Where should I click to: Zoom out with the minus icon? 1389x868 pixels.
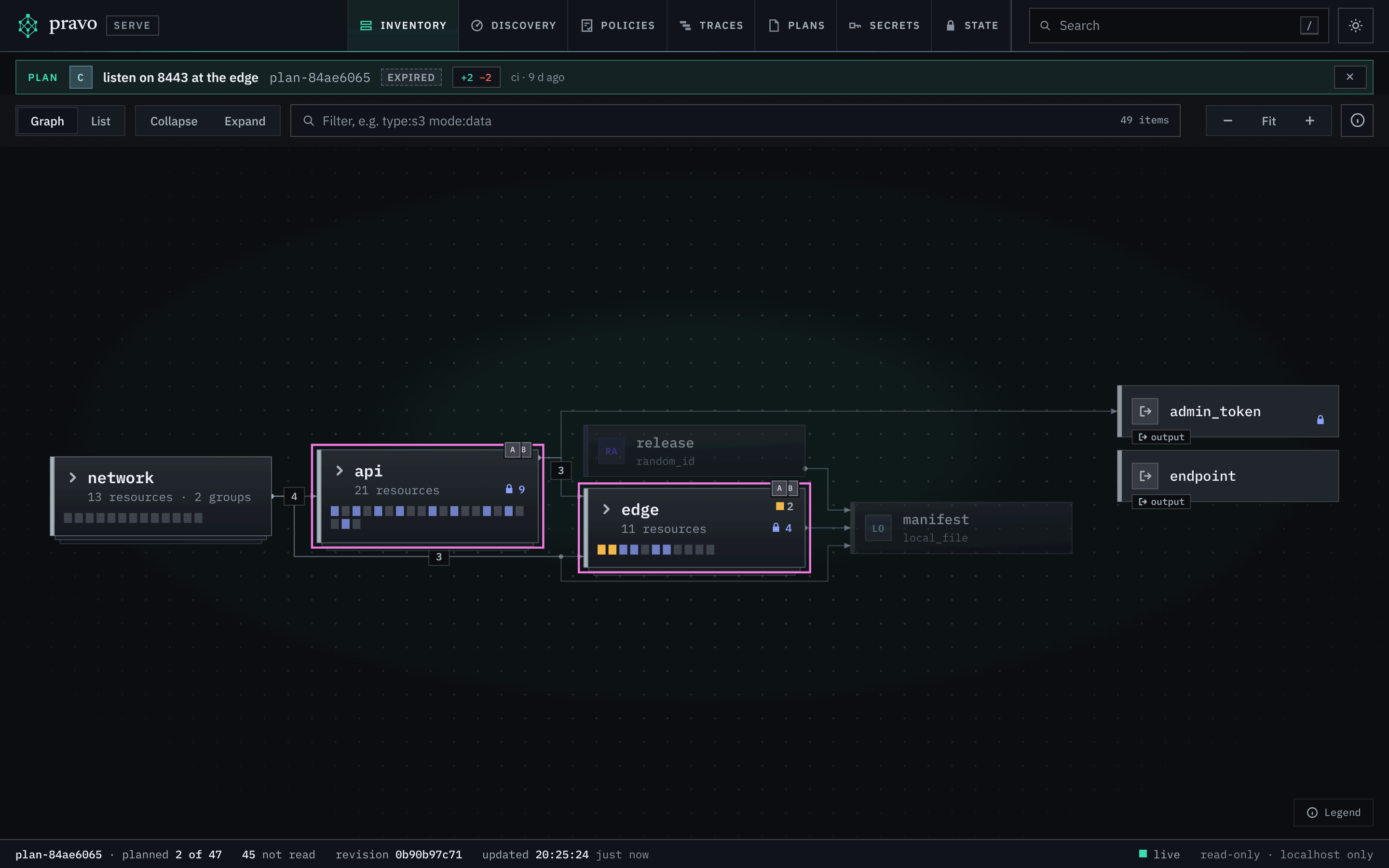(x=1228, y=121)
